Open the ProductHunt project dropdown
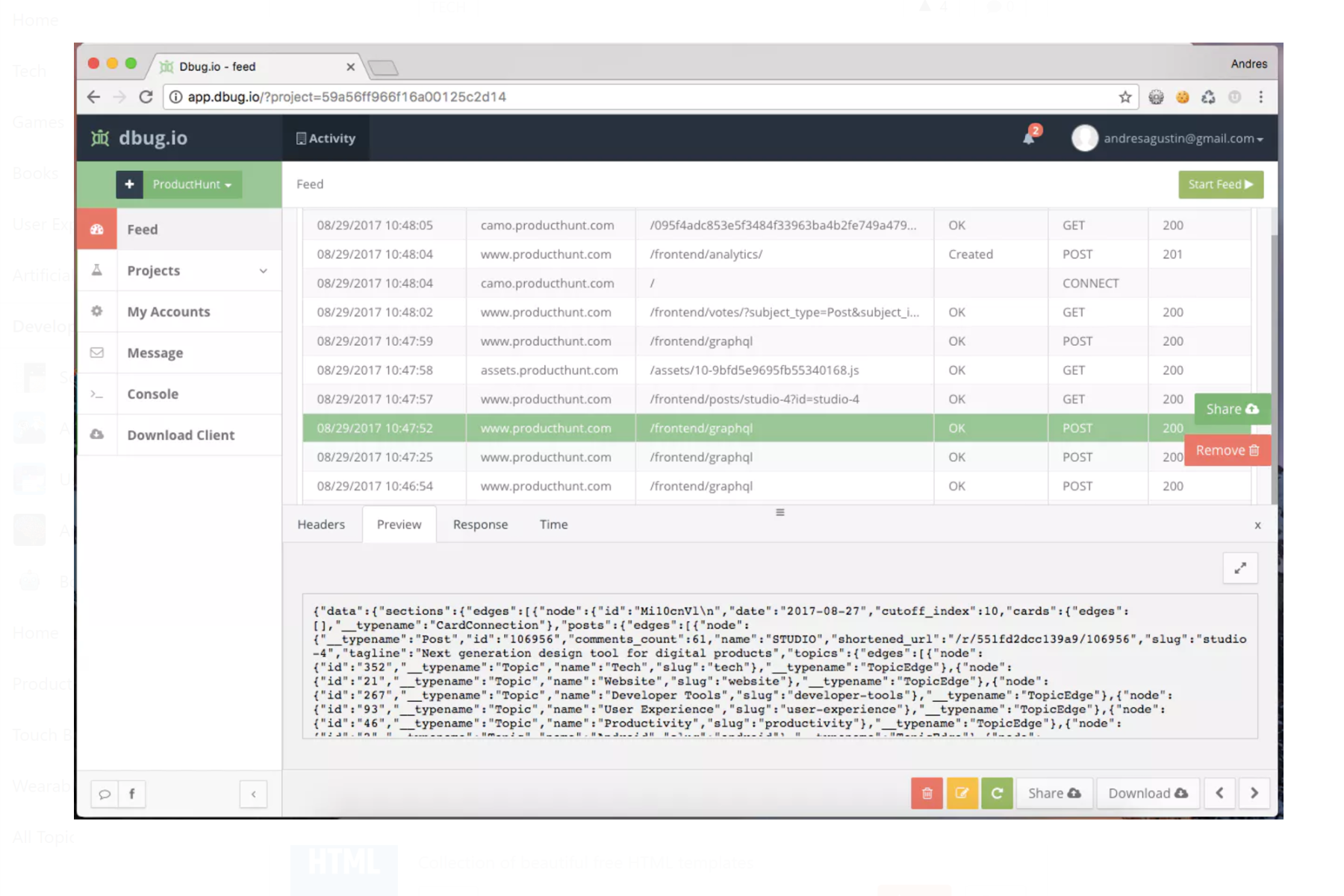This screenshot has height=896, width=1344. click(x=192, y=184)
